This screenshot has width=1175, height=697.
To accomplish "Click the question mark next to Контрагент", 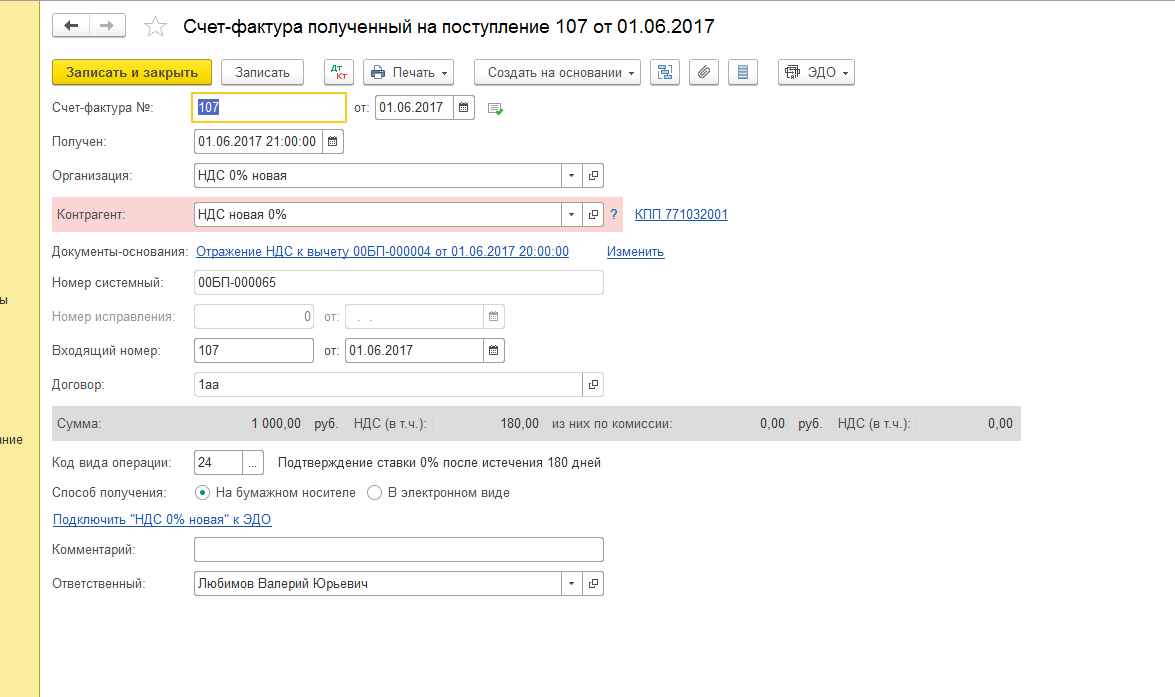I will [x=613, y=215].
